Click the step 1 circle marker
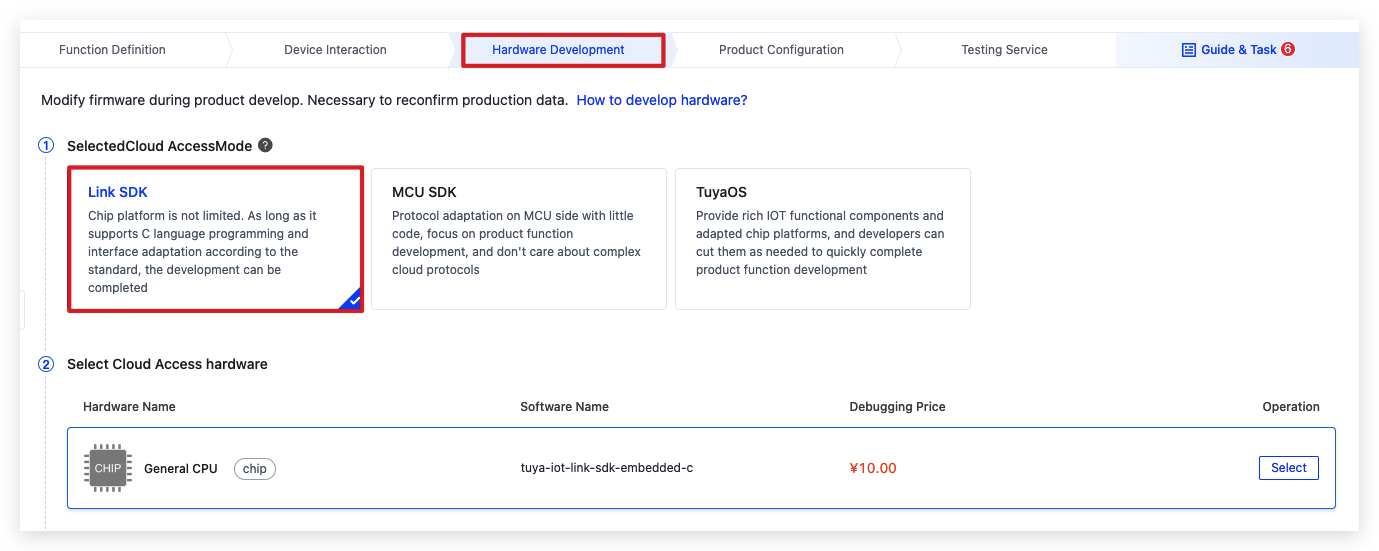 pos(46,146)
